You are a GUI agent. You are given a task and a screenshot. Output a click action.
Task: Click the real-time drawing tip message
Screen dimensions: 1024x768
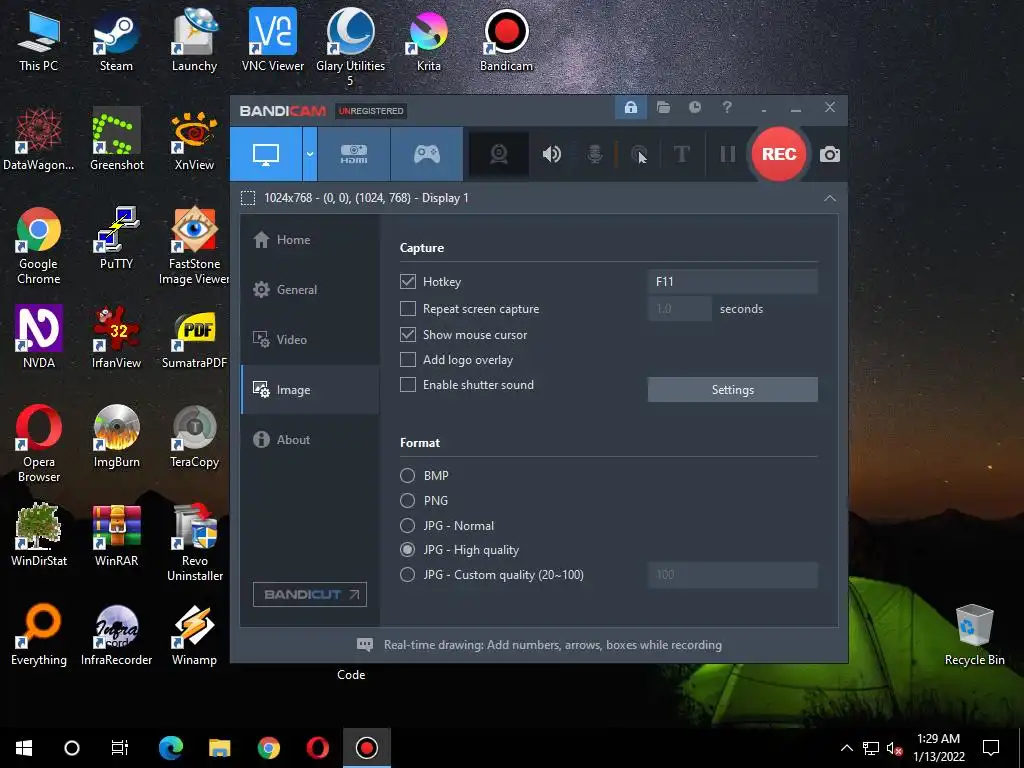(552, 645)
